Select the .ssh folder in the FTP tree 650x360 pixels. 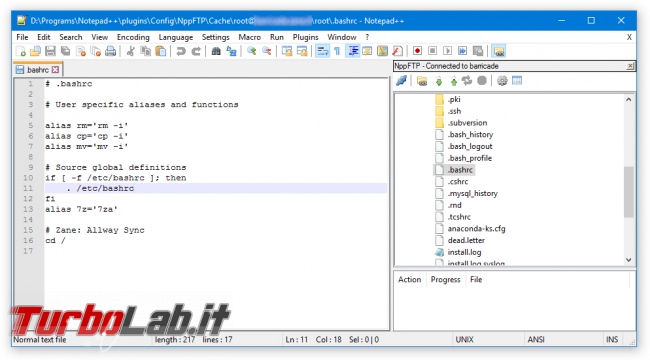tap(454, 111)
